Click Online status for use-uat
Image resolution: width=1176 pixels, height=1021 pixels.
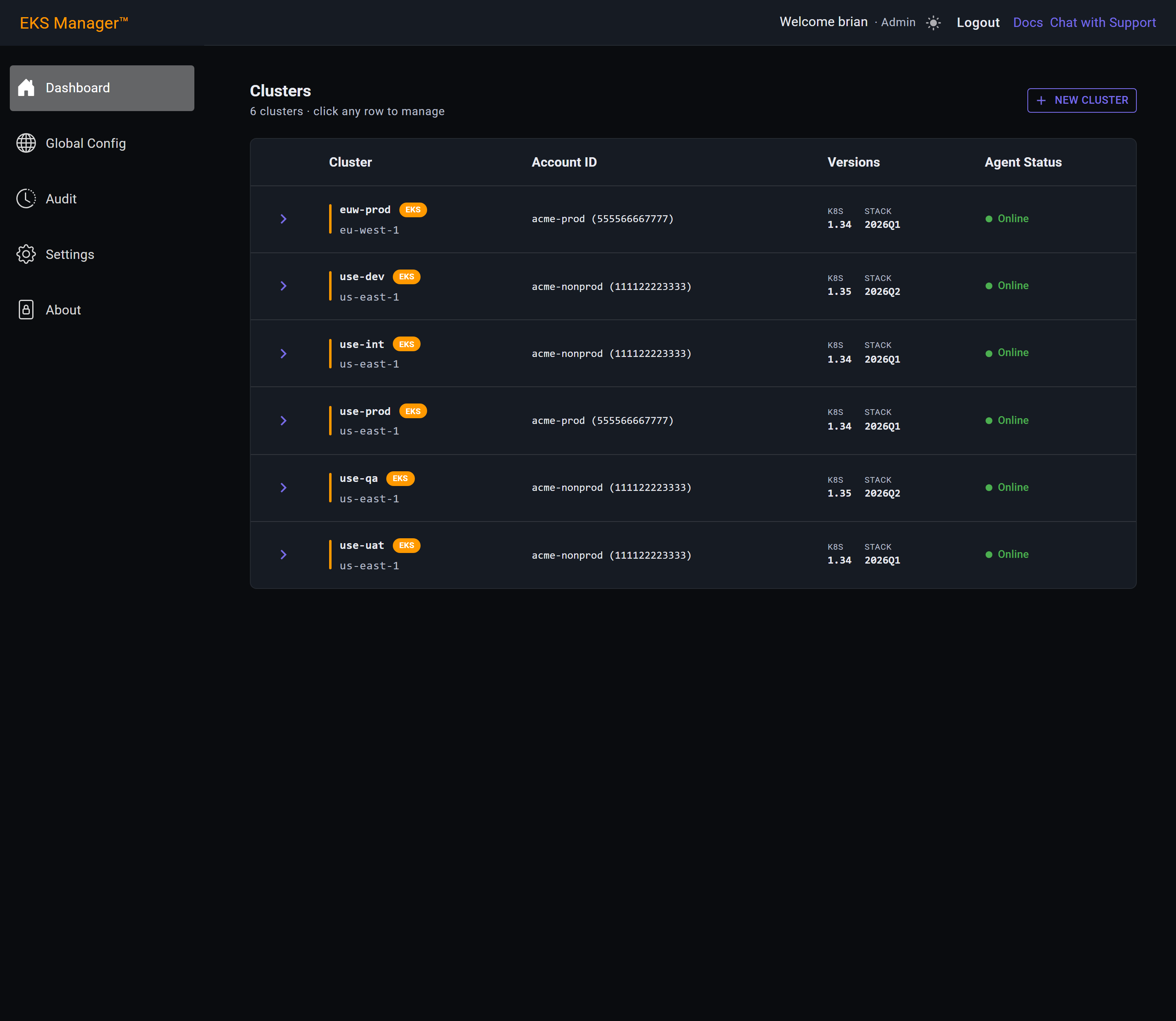[x=1013, y=554]
